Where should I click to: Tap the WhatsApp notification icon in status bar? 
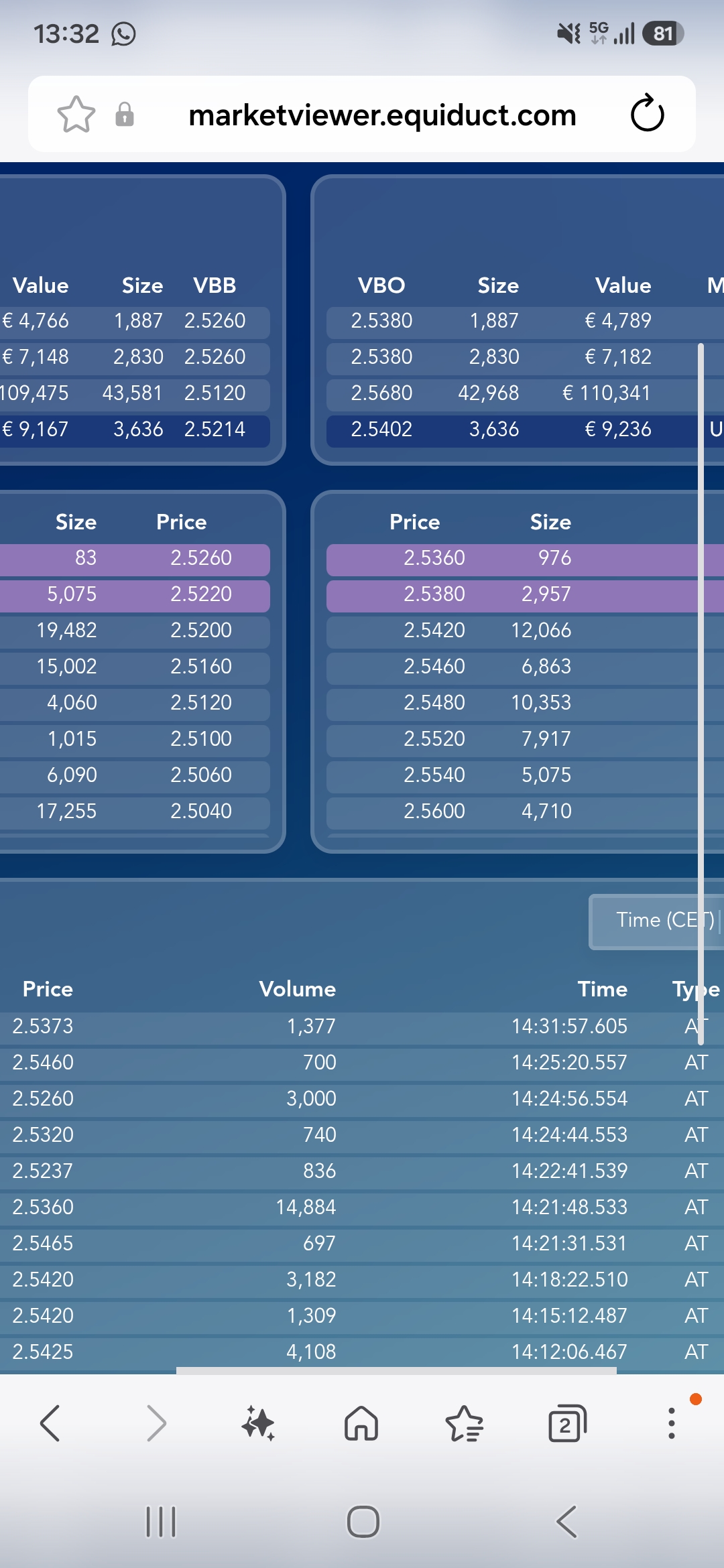coord(123,34)
